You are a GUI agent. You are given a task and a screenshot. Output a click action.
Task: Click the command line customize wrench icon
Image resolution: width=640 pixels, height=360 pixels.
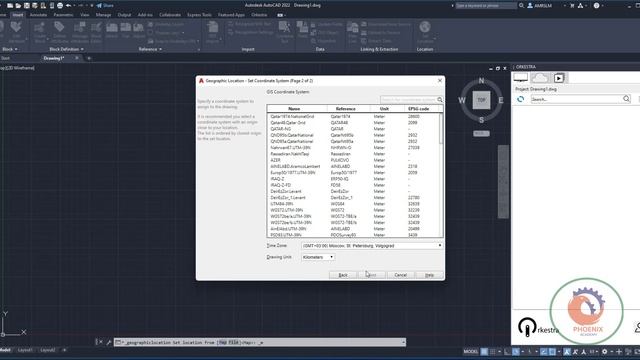pos(109,342)
